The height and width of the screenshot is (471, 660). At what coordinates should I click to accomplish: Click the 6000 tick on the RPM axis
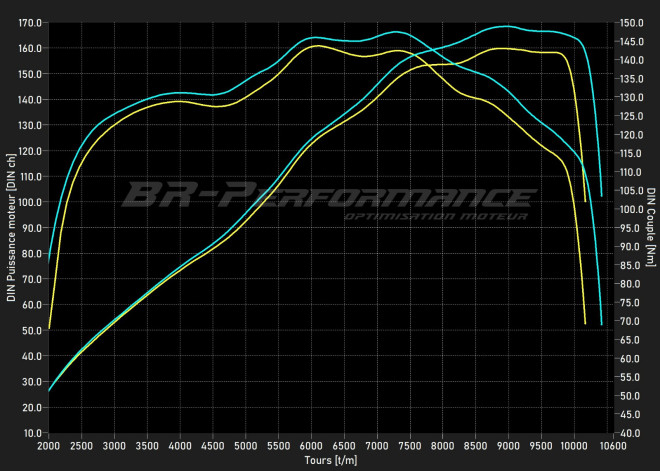(312, 446)
